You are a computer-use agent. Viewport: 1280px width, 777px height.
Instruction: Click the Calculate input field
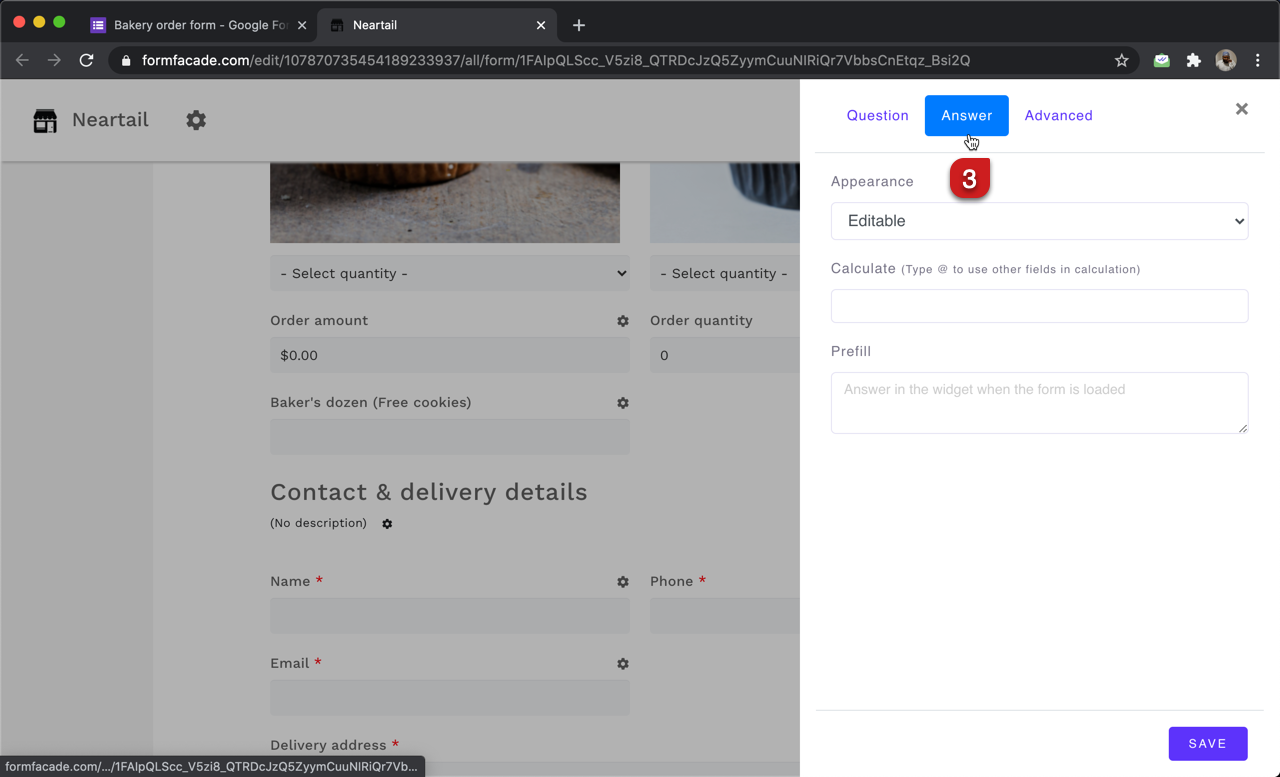[1039, 306]
